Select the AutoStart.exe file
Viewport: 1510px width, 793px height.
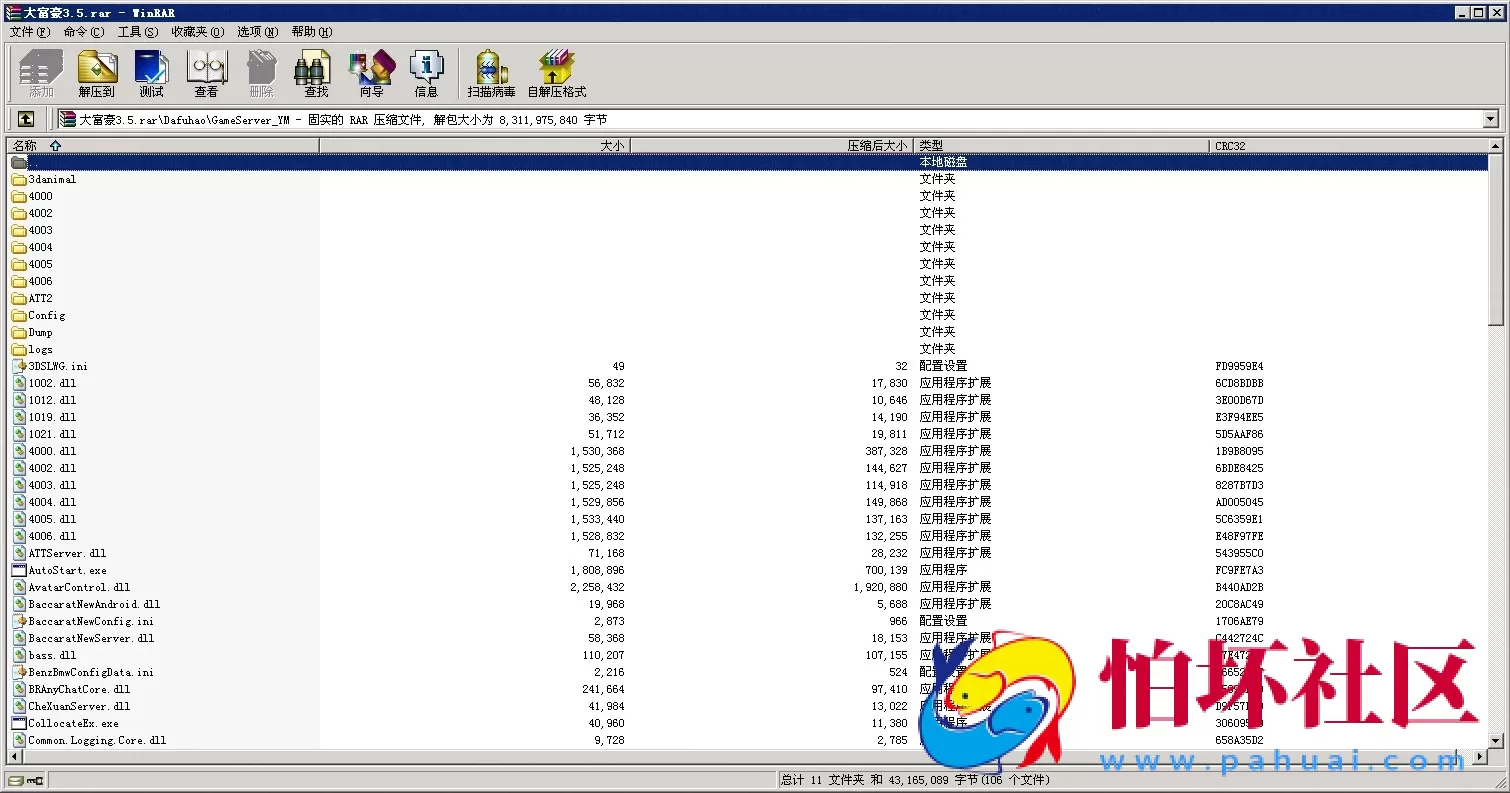[66, 570]
